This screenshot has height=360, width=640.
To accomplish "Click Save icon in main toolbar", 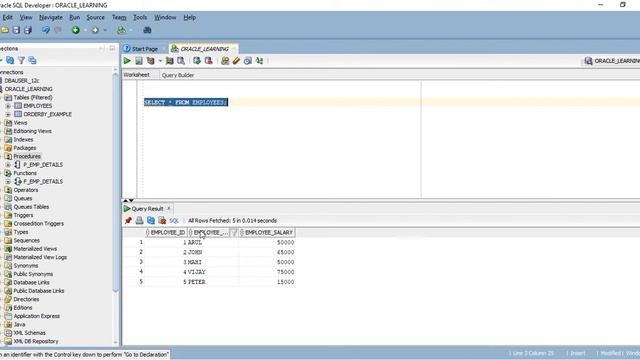I will [x=16, y=30].
